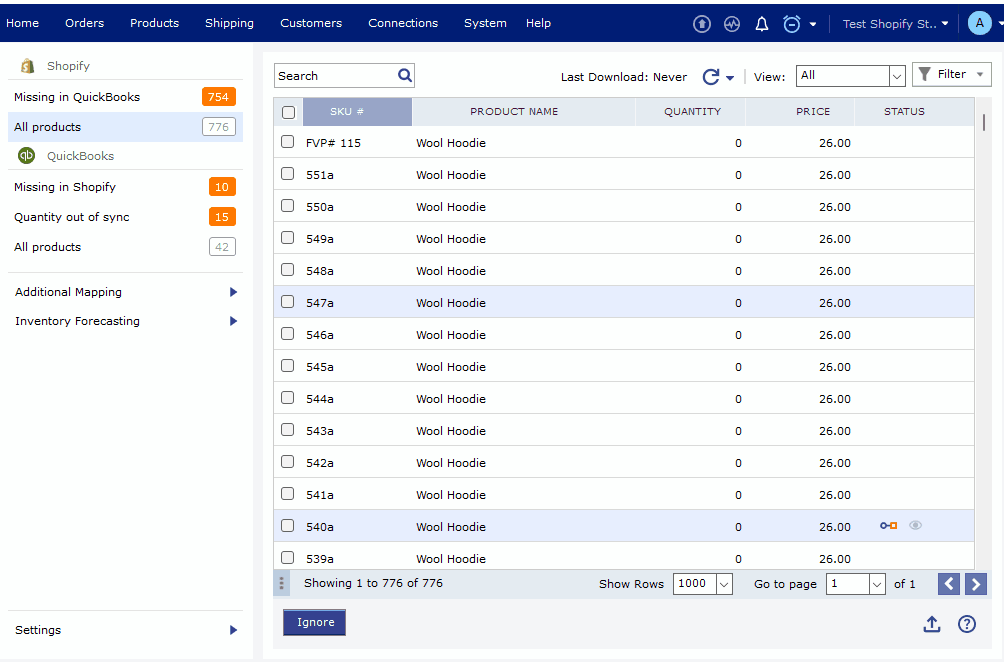1004x662 pixels.
Task: Open the View dropdown set to All
Action: click(850, 75)
